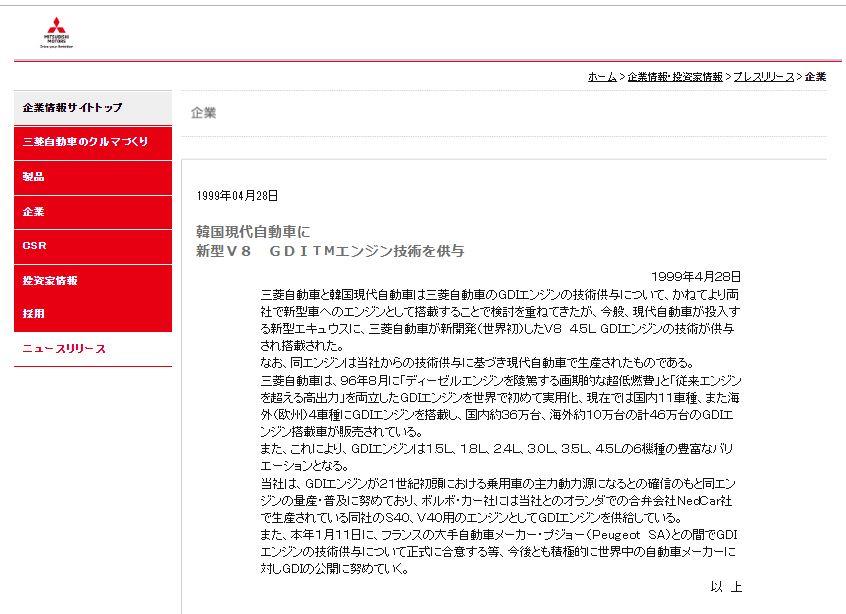Click the current 企業 breadcrumb text
The width and height of the screenshot is (846, 614).
pyautogui.click(x=815, y=77)
